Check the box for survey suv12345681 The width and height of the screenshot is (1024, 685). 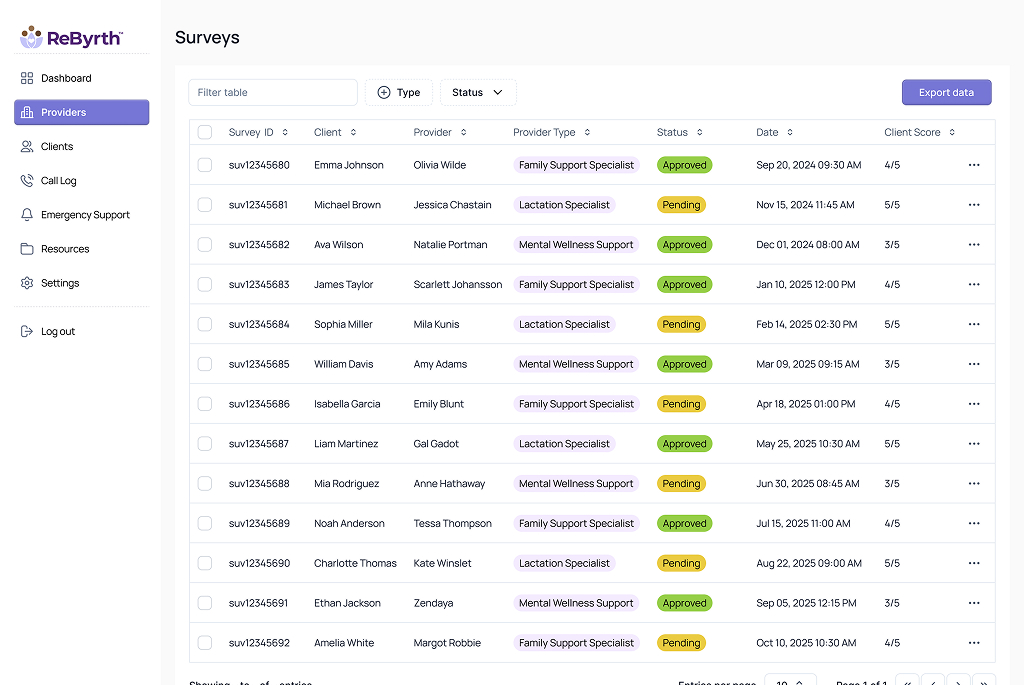pyautogui.click(x=205, y=205)
